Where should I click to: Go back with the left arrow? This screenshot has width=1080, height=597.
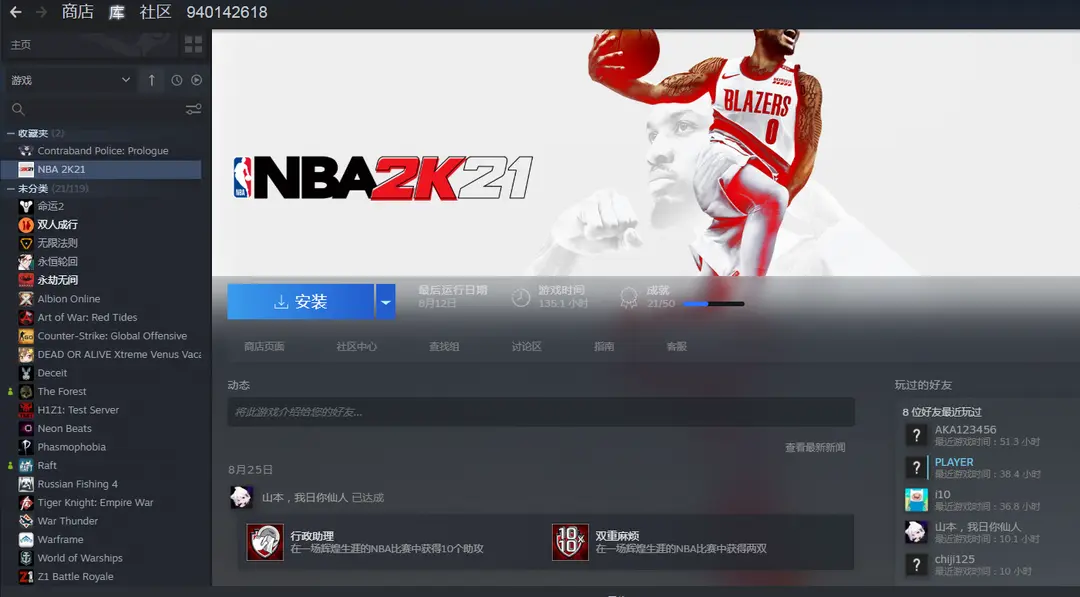click(15, 12)
